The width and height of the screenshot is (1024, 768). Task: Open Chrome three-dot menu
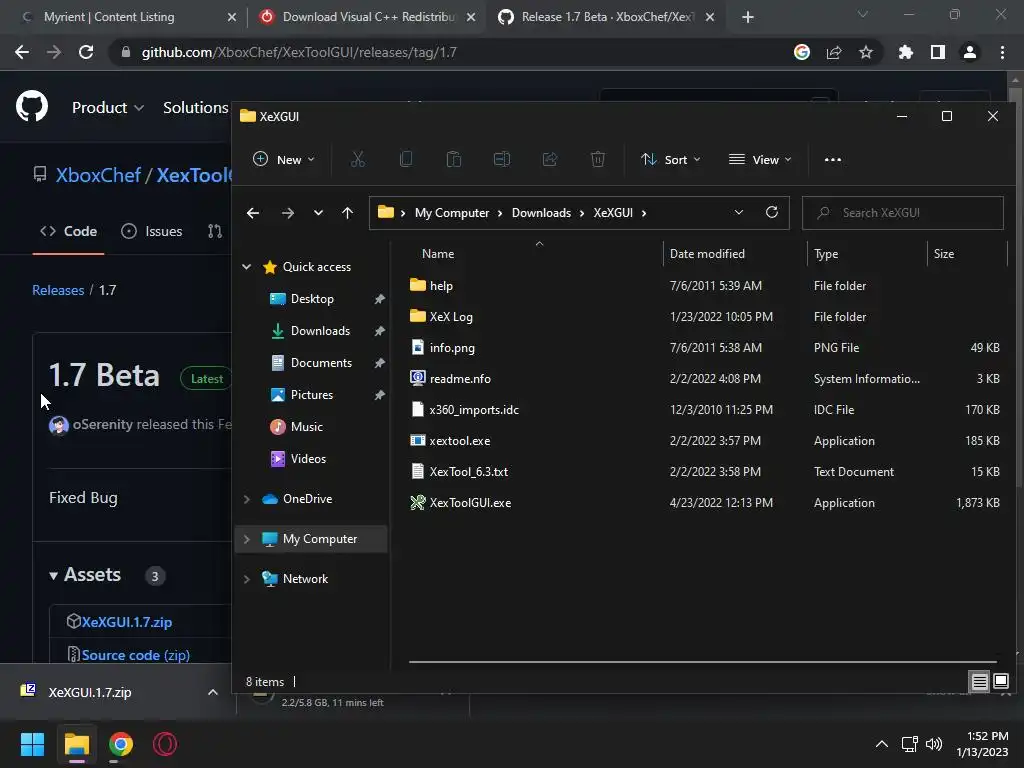coord(1002,52)
